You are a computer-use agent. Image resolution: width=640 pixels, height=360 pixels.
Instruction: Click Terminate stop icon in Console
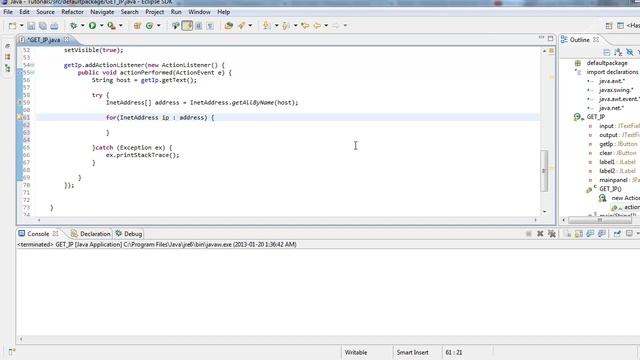[x=529, y=233]
